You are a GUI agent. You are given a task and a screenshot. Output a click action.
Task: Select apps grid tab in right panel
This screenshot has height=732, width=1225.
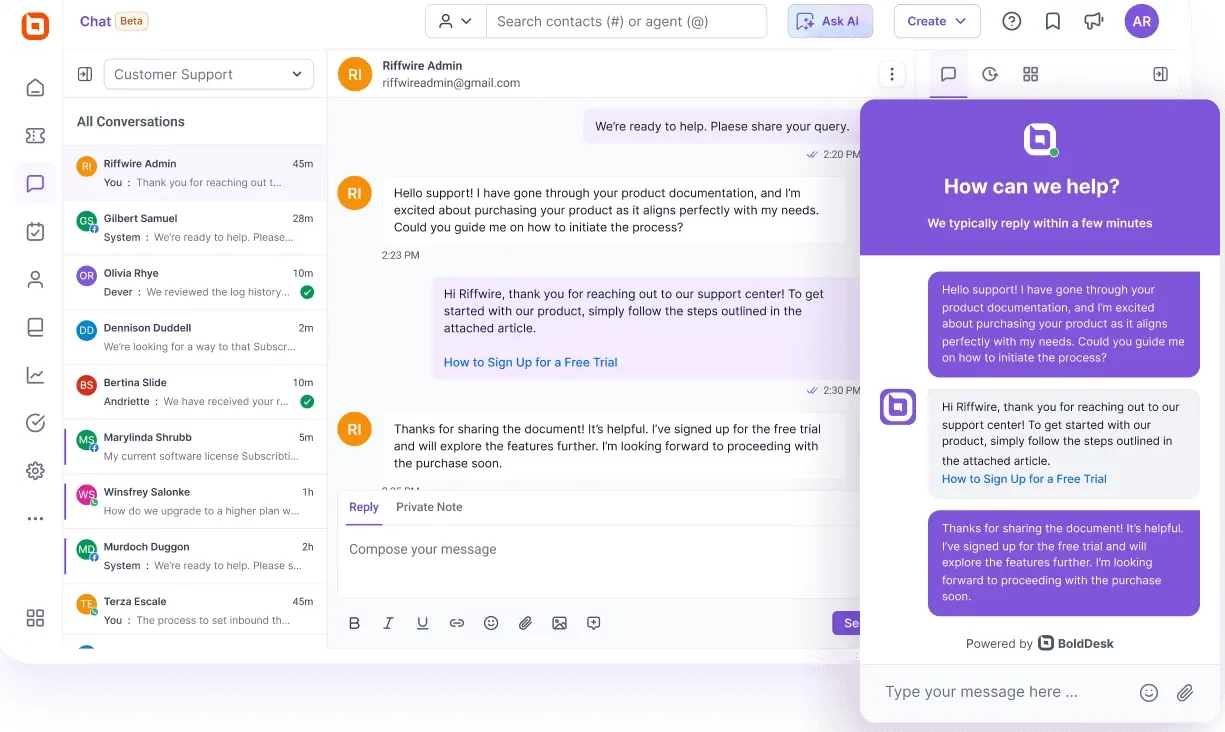(1031, 74)
